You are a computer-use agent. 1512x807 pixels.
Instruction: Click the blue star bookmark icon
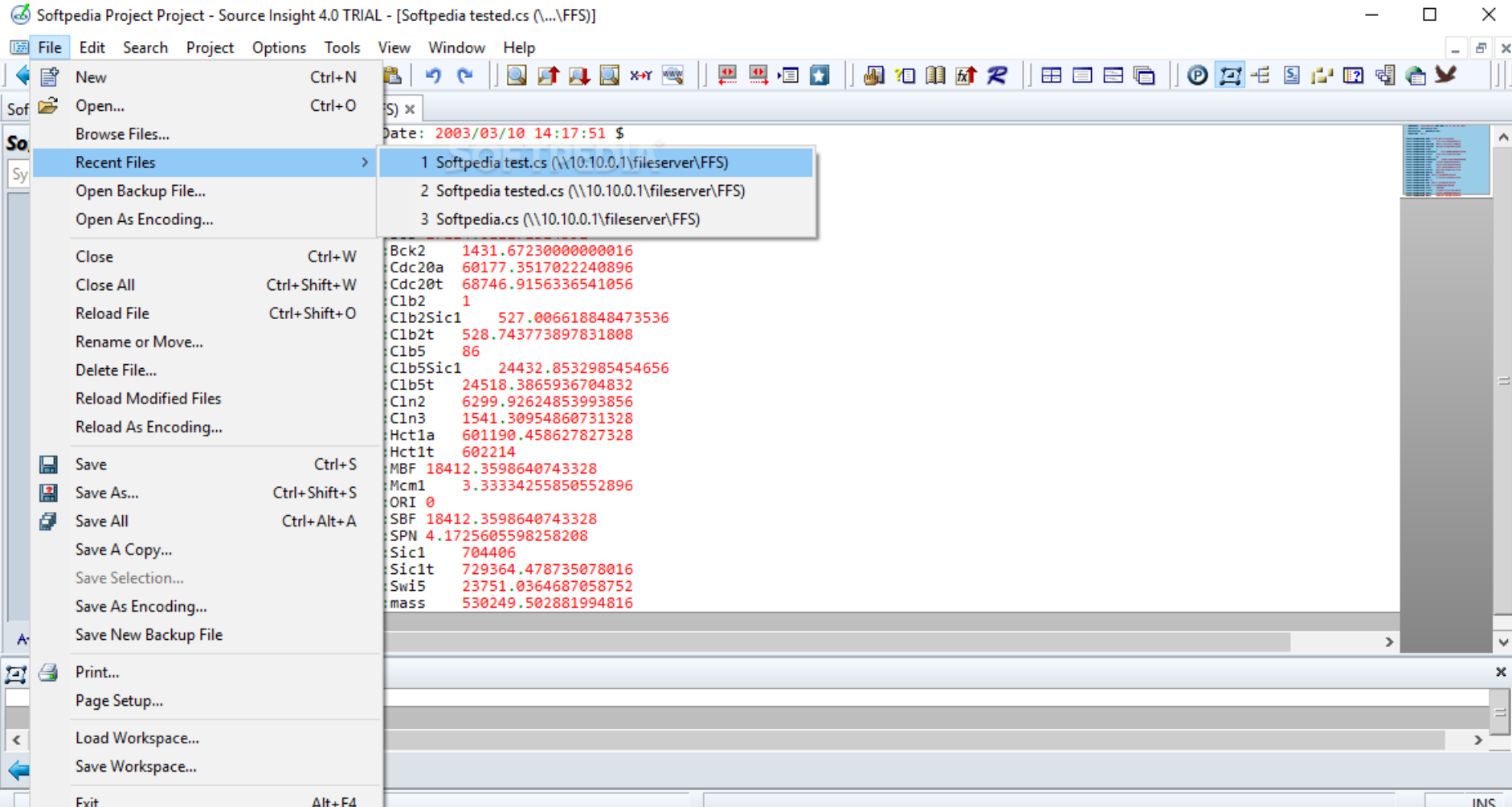tap(819, 76)
